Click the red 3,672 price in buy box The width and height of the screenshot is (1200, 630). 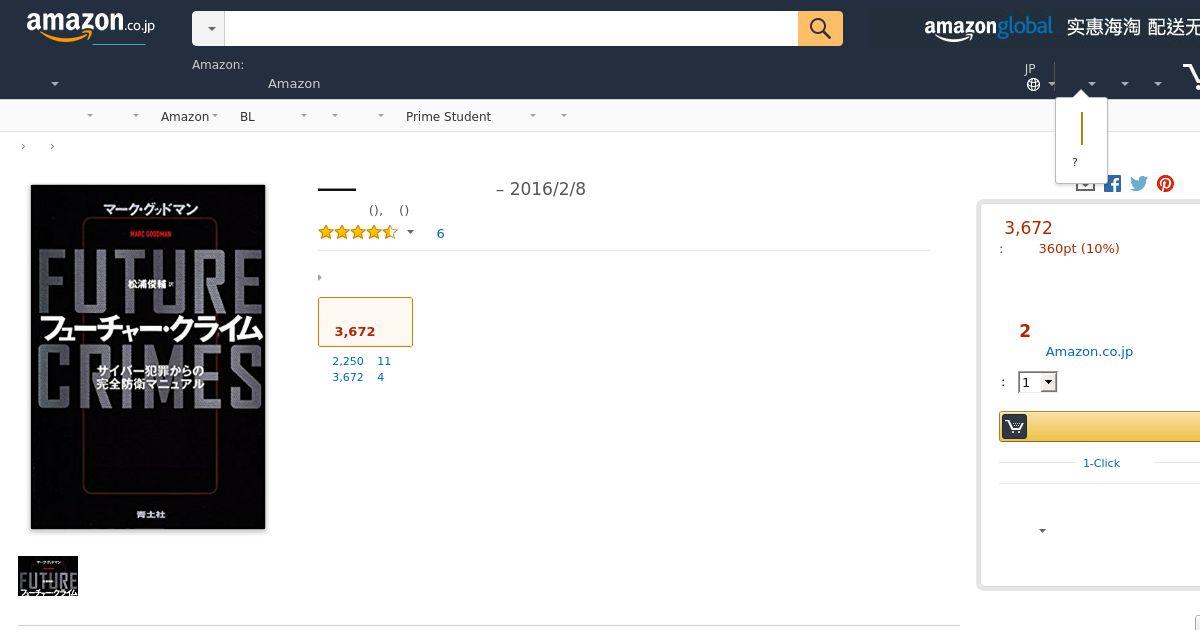pos(1028,228)
